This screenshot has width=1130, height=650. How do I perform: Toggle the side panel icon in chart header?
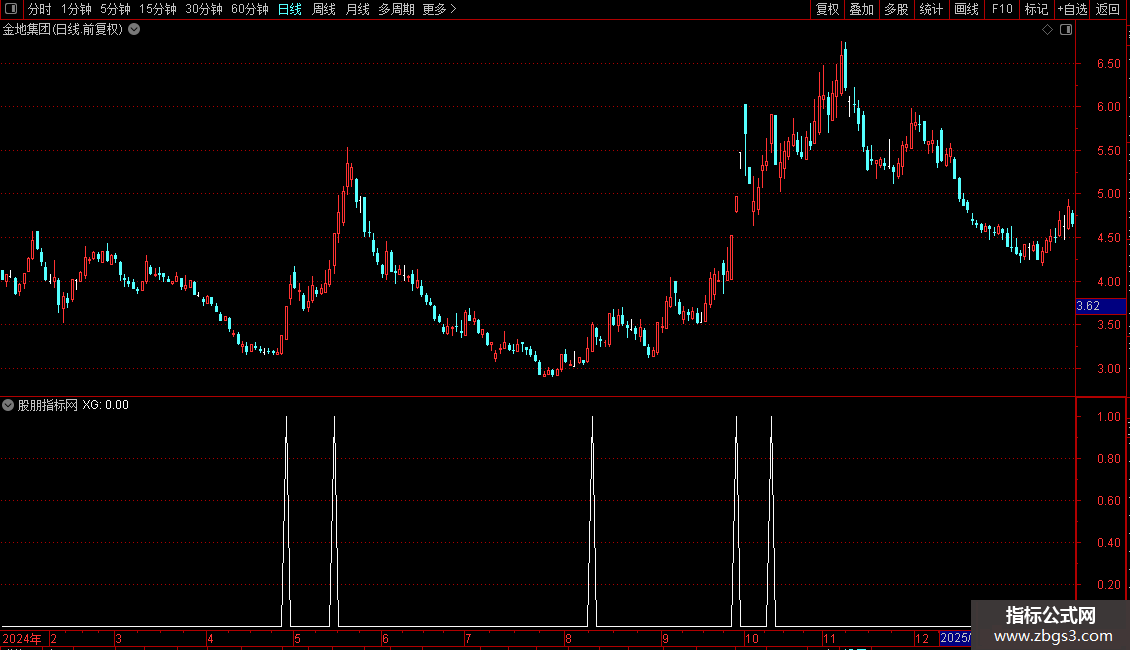pos(1066,30)
